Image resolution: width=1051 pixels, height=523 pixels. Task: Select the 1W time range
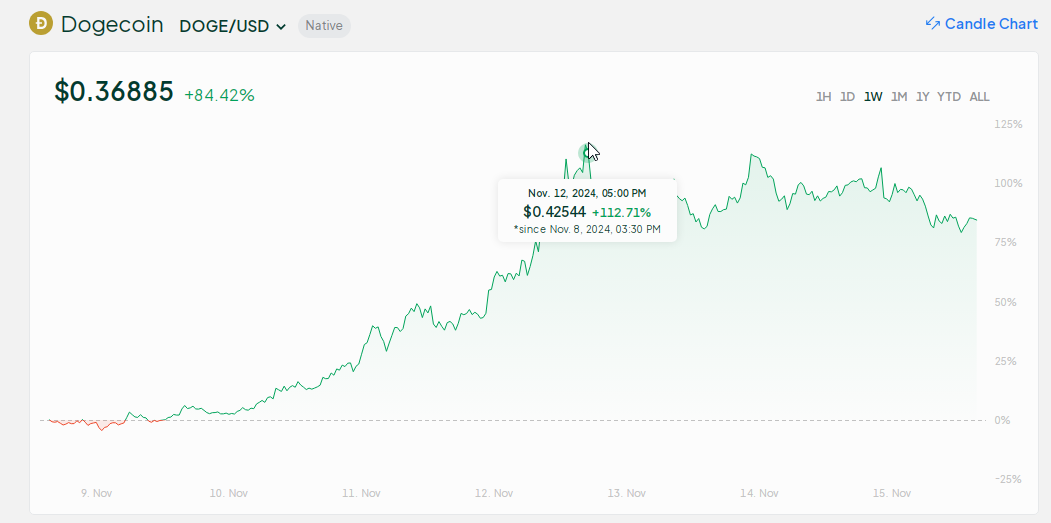pyautogui.click(x=873, y=97)
